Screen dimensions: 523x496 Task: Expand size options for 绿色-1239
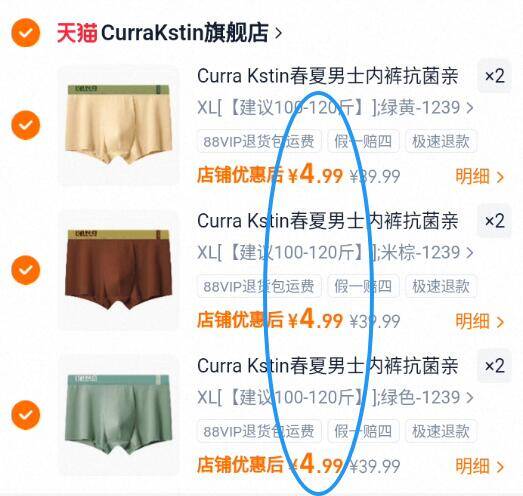335,397
